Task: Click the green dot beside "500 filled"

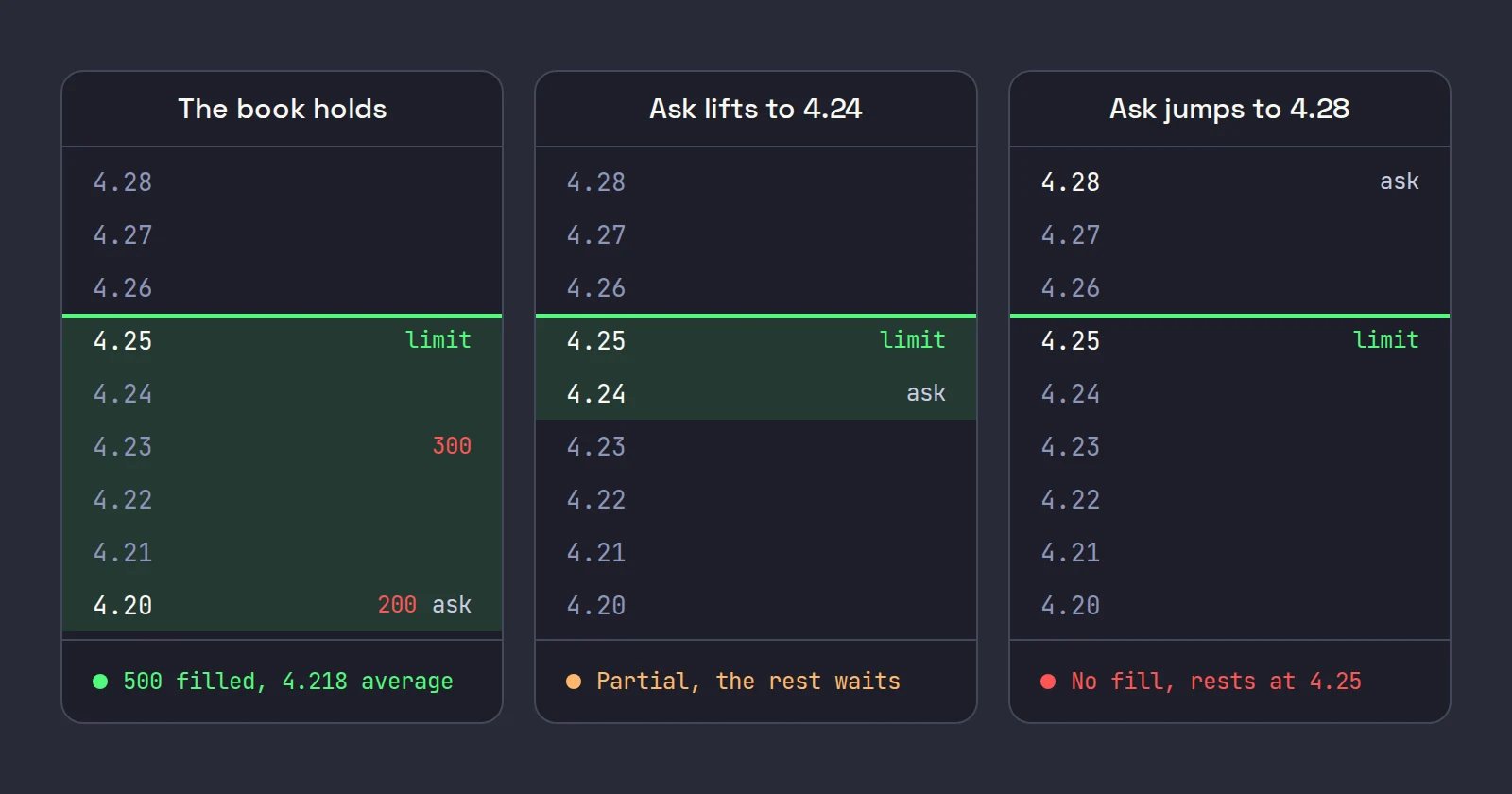Action: tap(100, 682)
